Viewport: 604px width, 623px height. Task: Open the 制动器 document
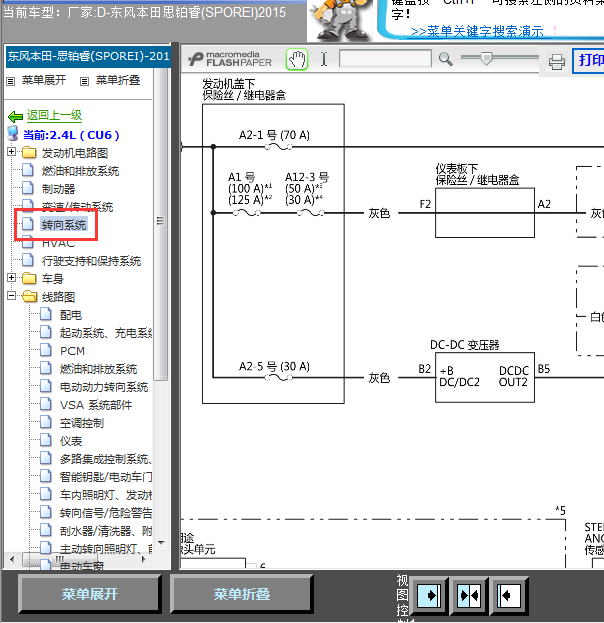(x=58, y=189)
